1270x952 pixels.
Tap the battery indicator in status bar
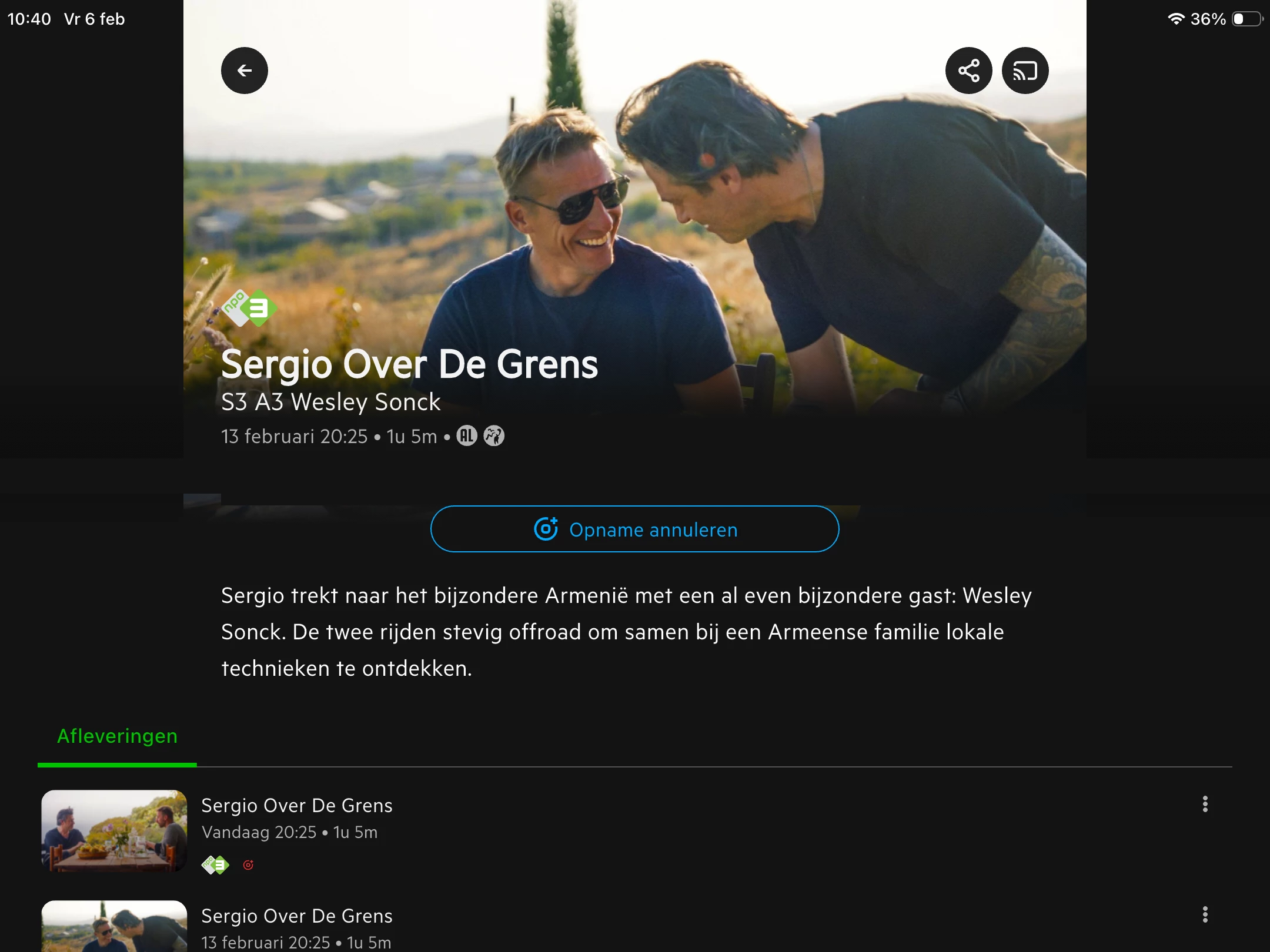[1247, 19]
